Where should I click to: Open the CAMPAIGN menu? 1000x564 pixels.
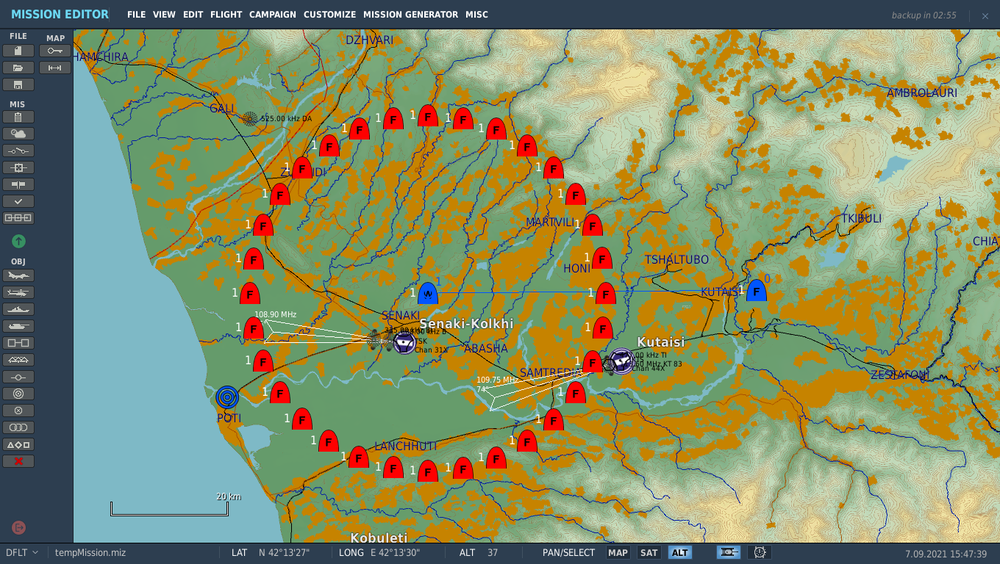(x=272, y=14)
